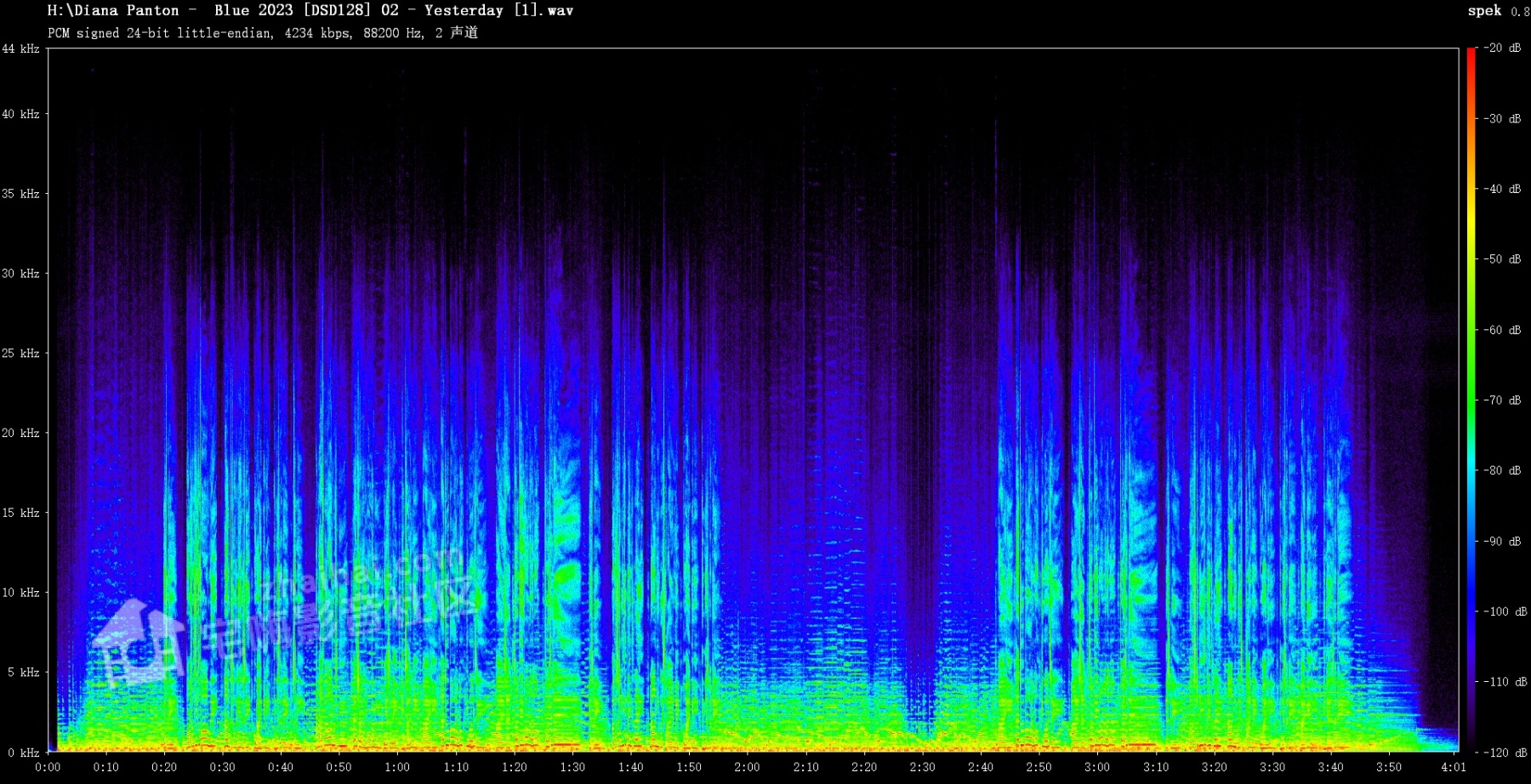Click the '30 kHz' frequency axis label
1531x784 pixels.
(x=20, y=274)
